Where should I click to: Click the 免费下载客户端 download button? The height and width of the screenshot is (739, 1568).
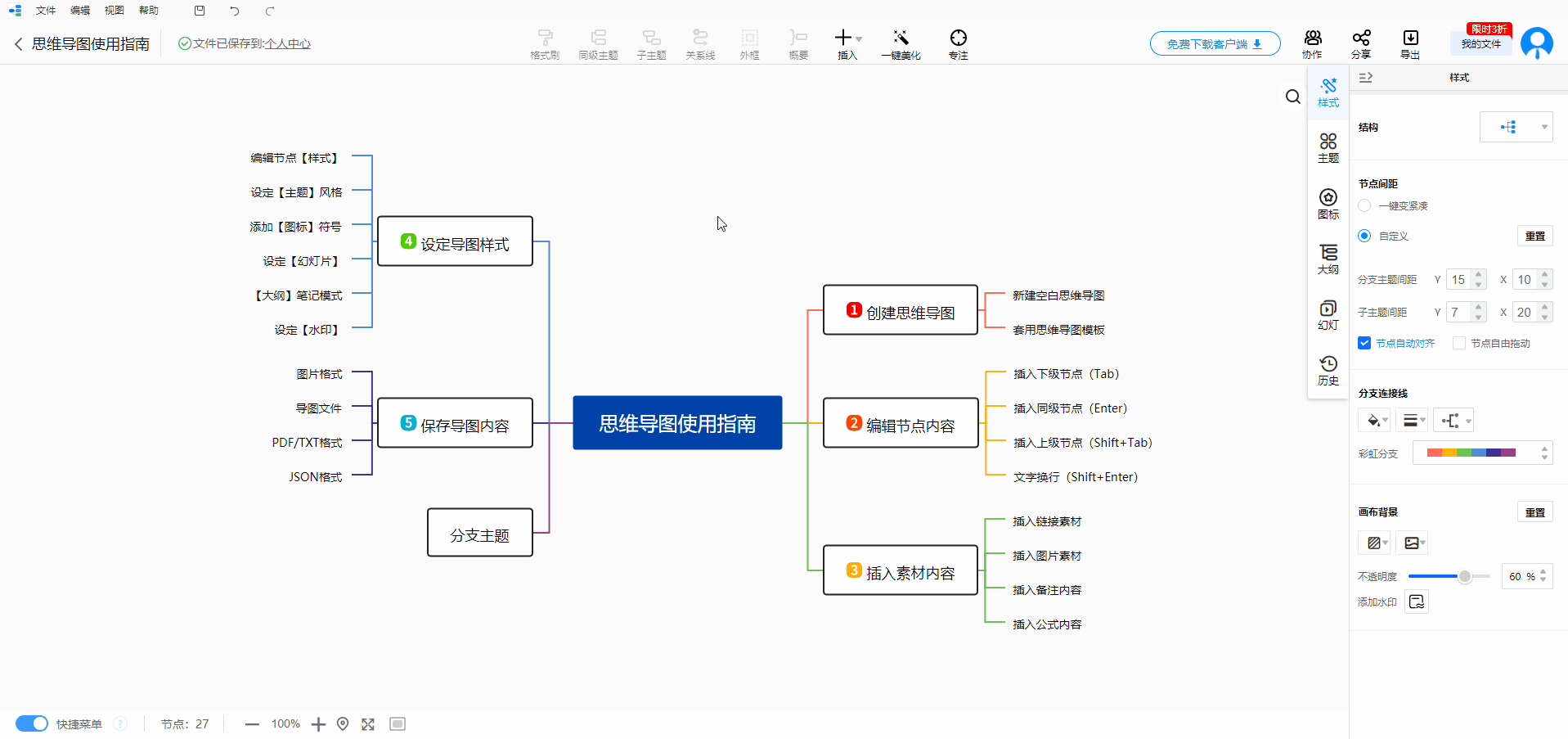pyautogui.click(x=1214, y=43)
